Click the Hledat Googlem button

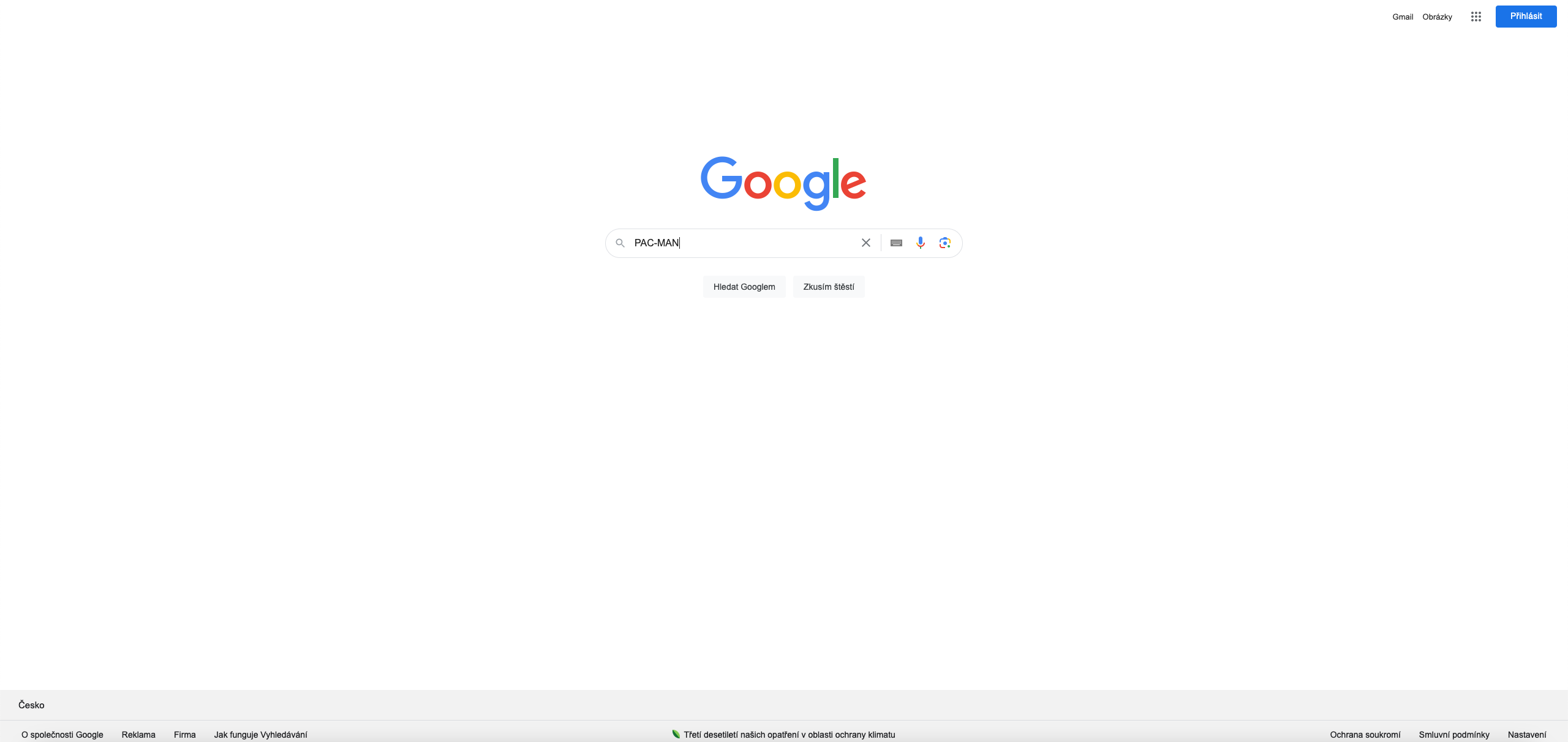click(744, 287)
